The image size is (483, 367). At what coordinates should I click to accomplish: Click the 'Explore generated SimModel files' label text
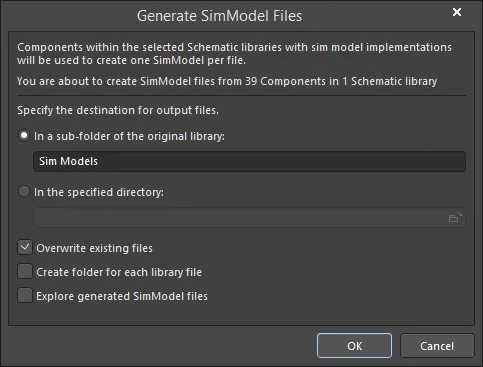pos(122,296)
